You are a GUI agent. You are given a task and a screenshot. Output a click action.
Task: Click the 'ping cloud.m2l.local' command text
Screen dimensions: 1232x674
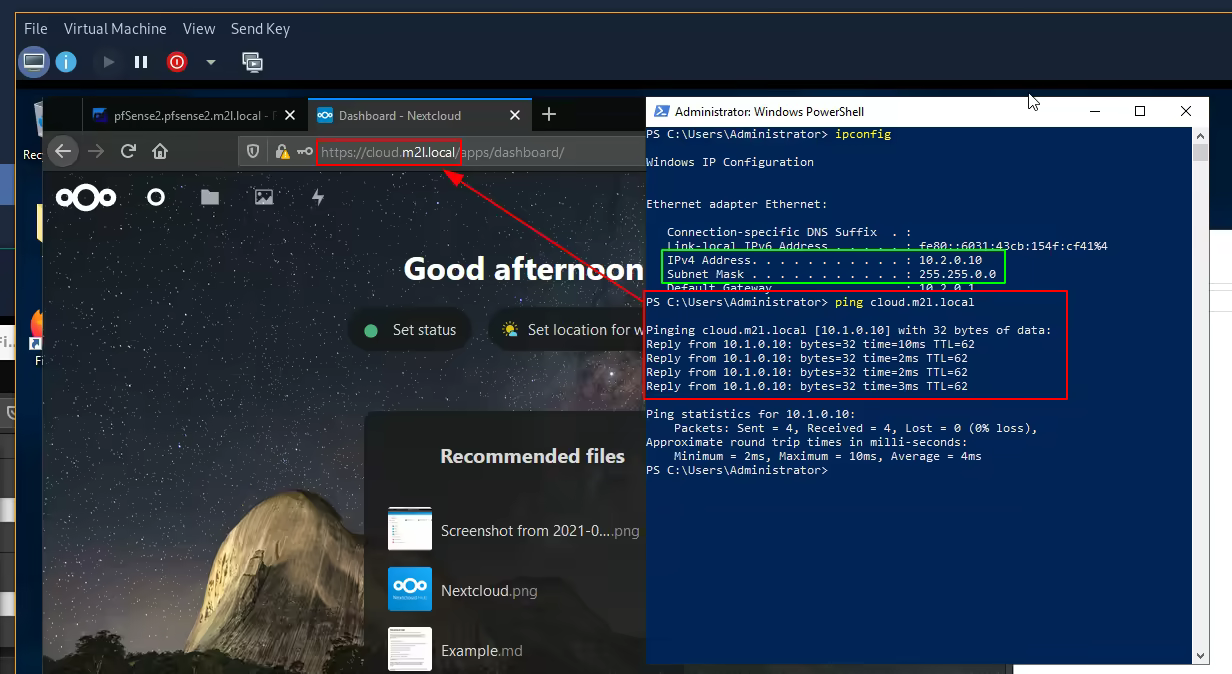(x=904, y=302)
